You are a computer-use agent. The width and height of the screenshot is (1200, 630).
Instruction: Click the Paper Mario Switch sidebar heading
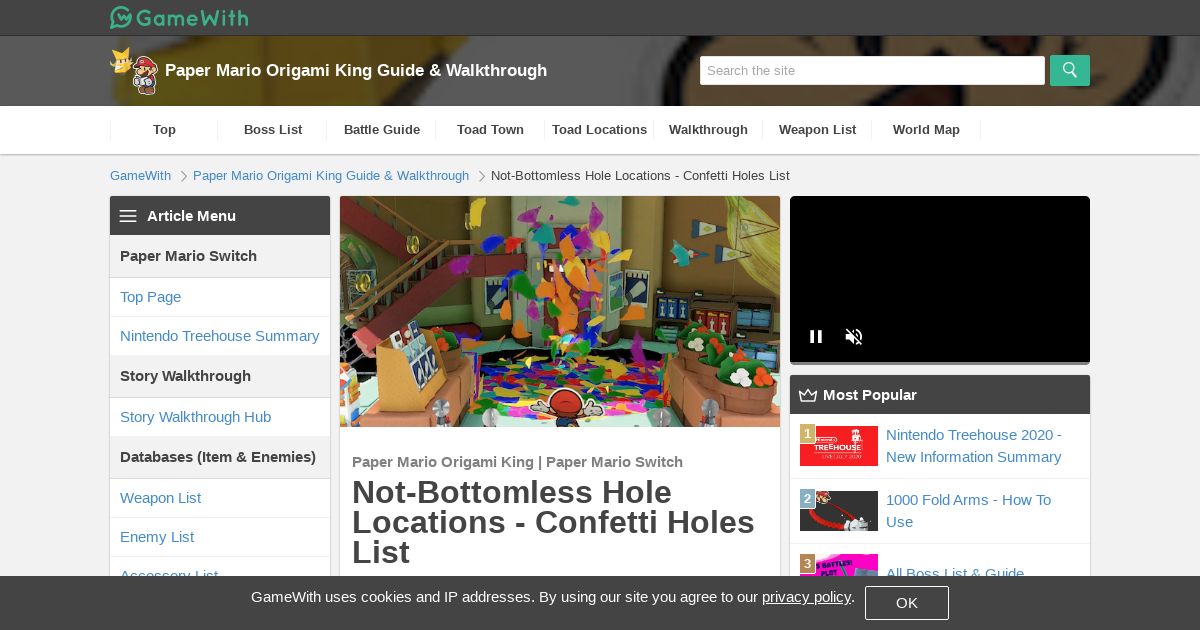220,256
